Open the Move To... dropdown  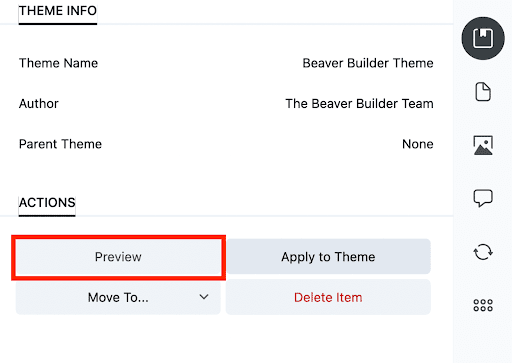coord(118,297)
